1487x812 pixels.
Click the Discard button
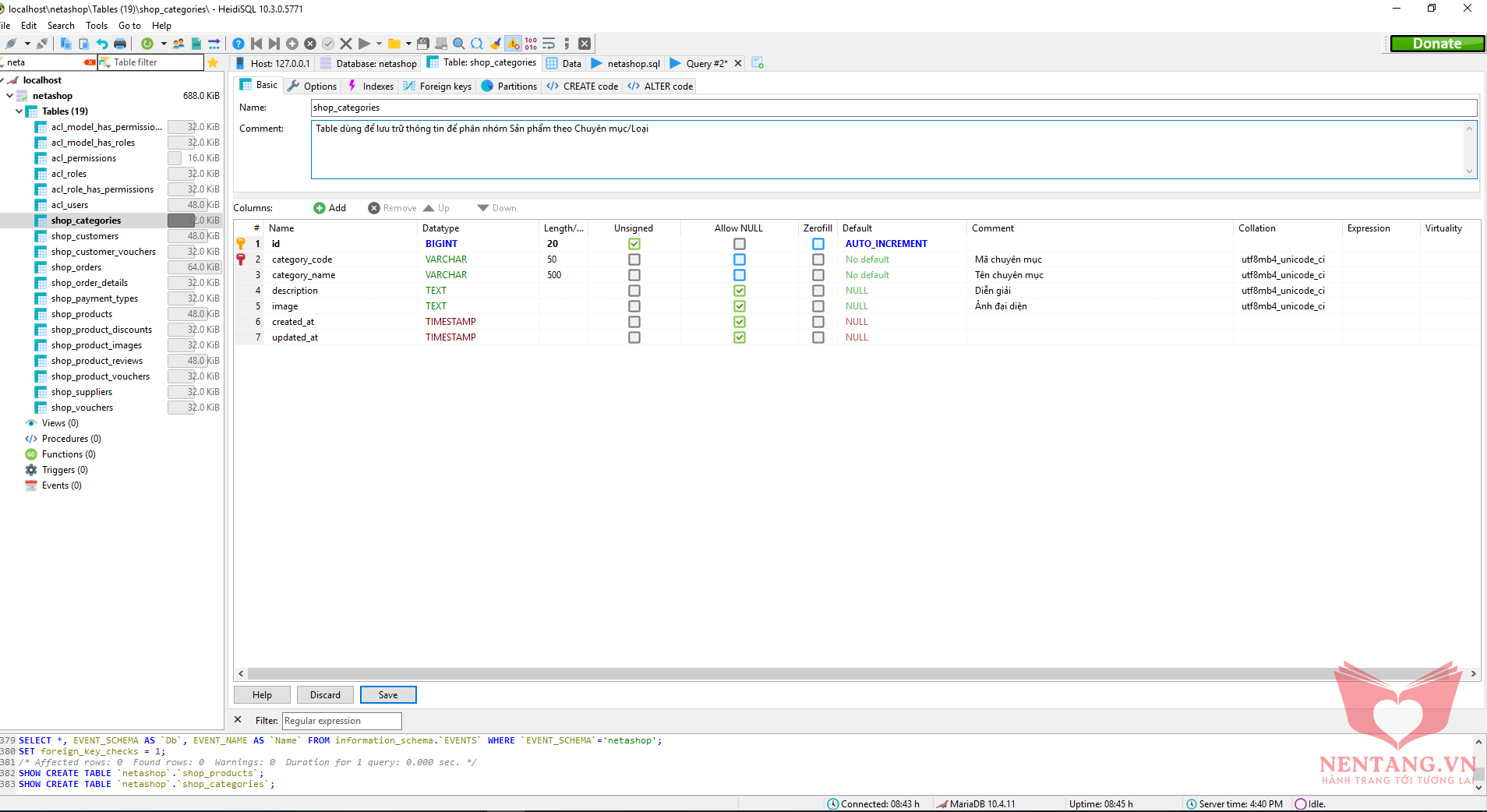pos(325,695)
